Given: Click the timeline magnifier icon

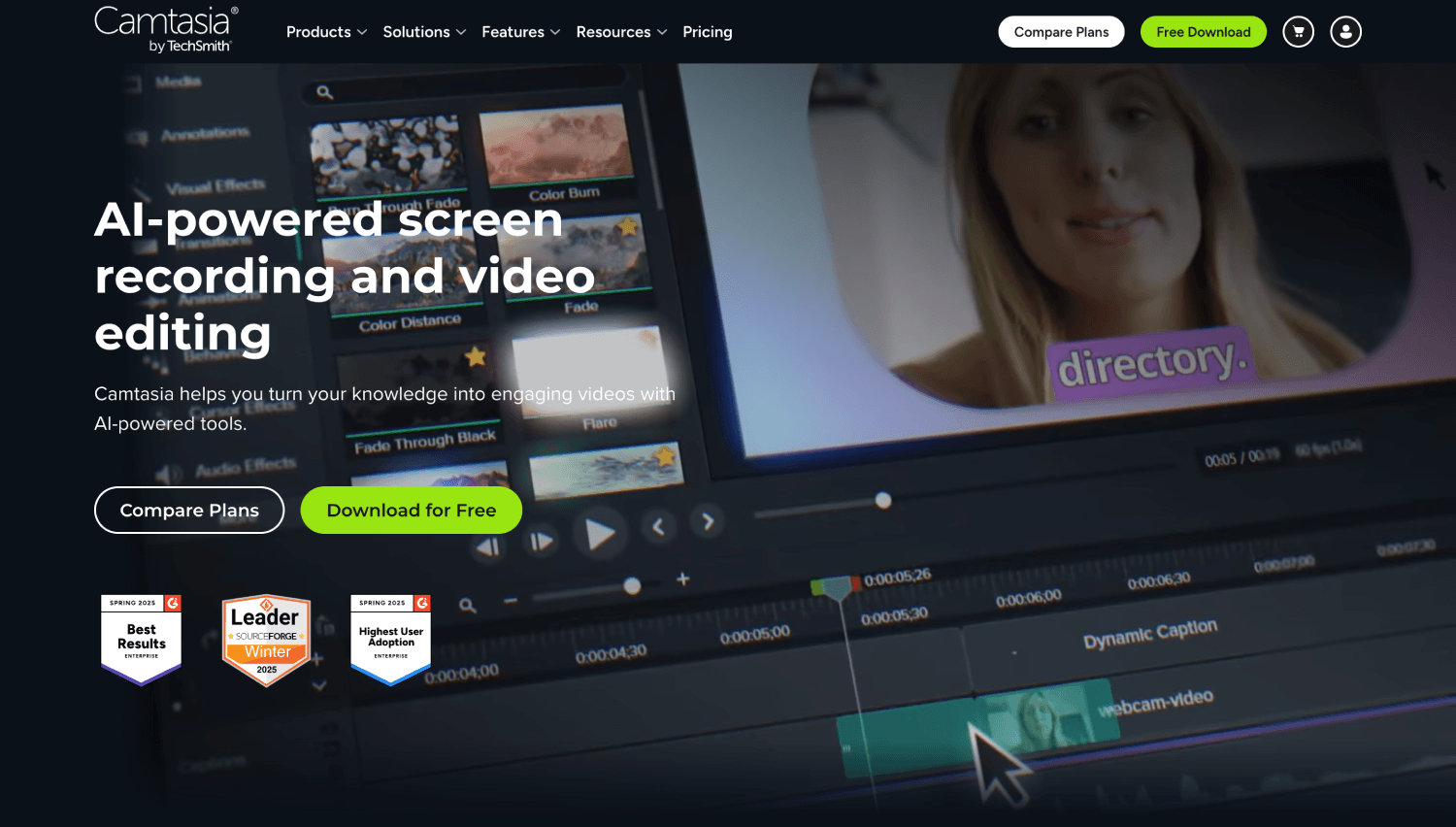Looking at the screenshot, I should coord(468,606).
